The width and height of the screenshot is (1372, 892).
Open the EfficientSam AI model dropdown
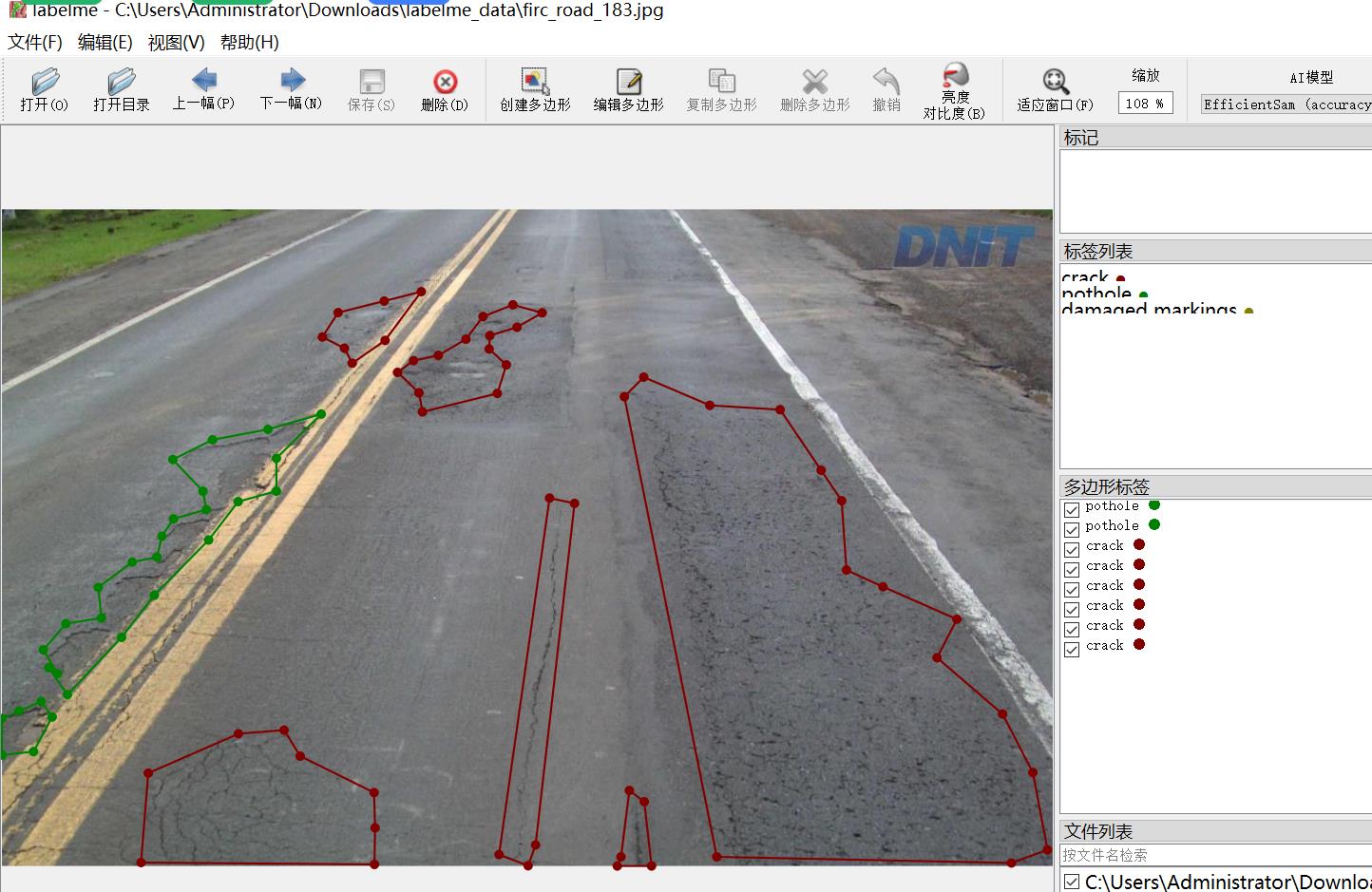(1286, 104)
